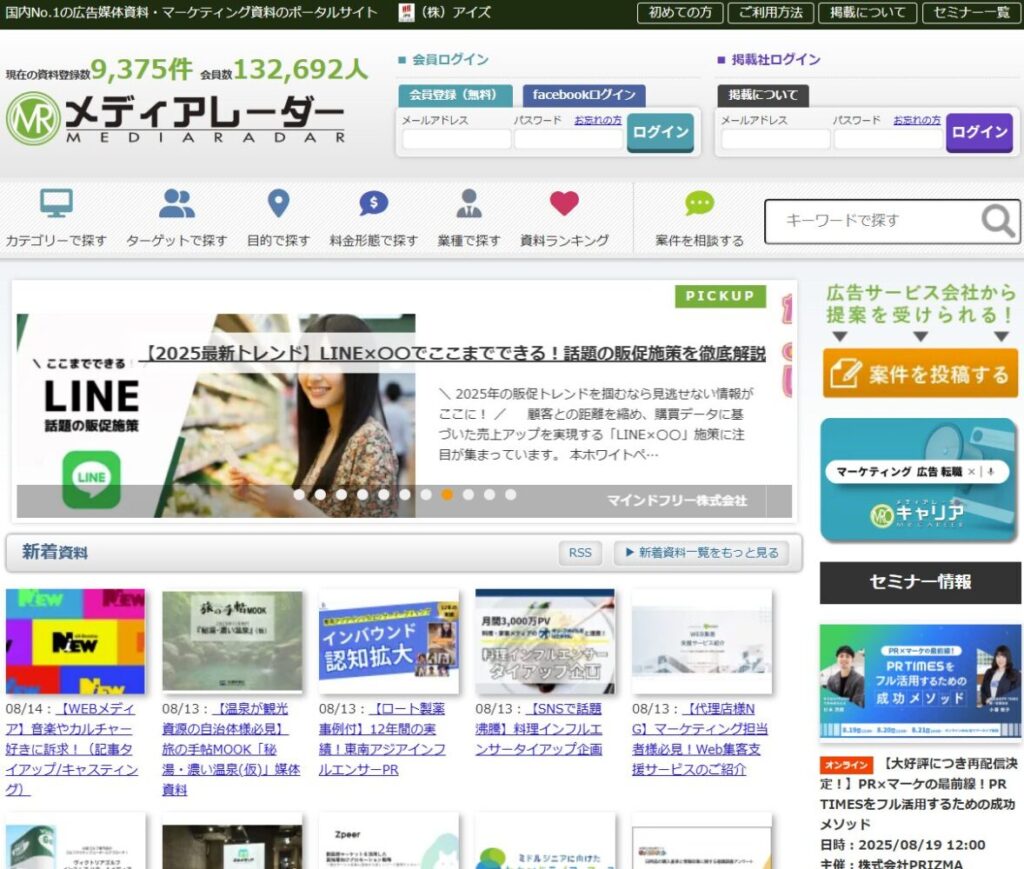Focus the publisher メールアドレス field
The image size is (1024, 869).
tap(776, 139)
